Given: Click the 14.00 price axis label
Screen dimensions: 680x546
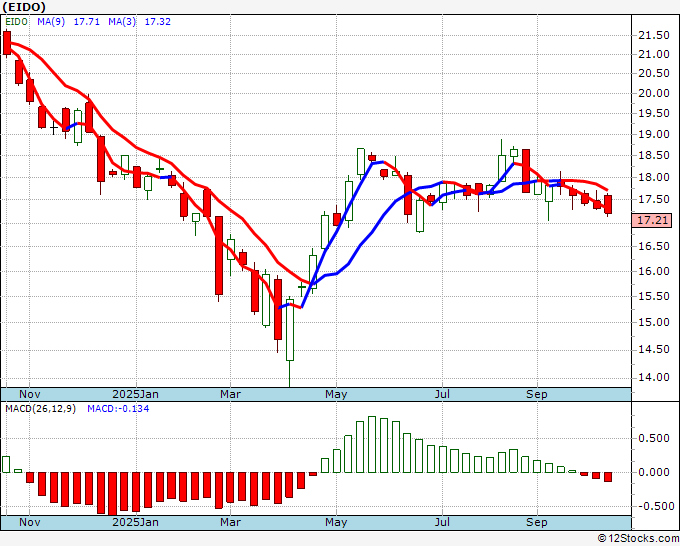Looking at the screenshot, I should click(x=654, y=377).
